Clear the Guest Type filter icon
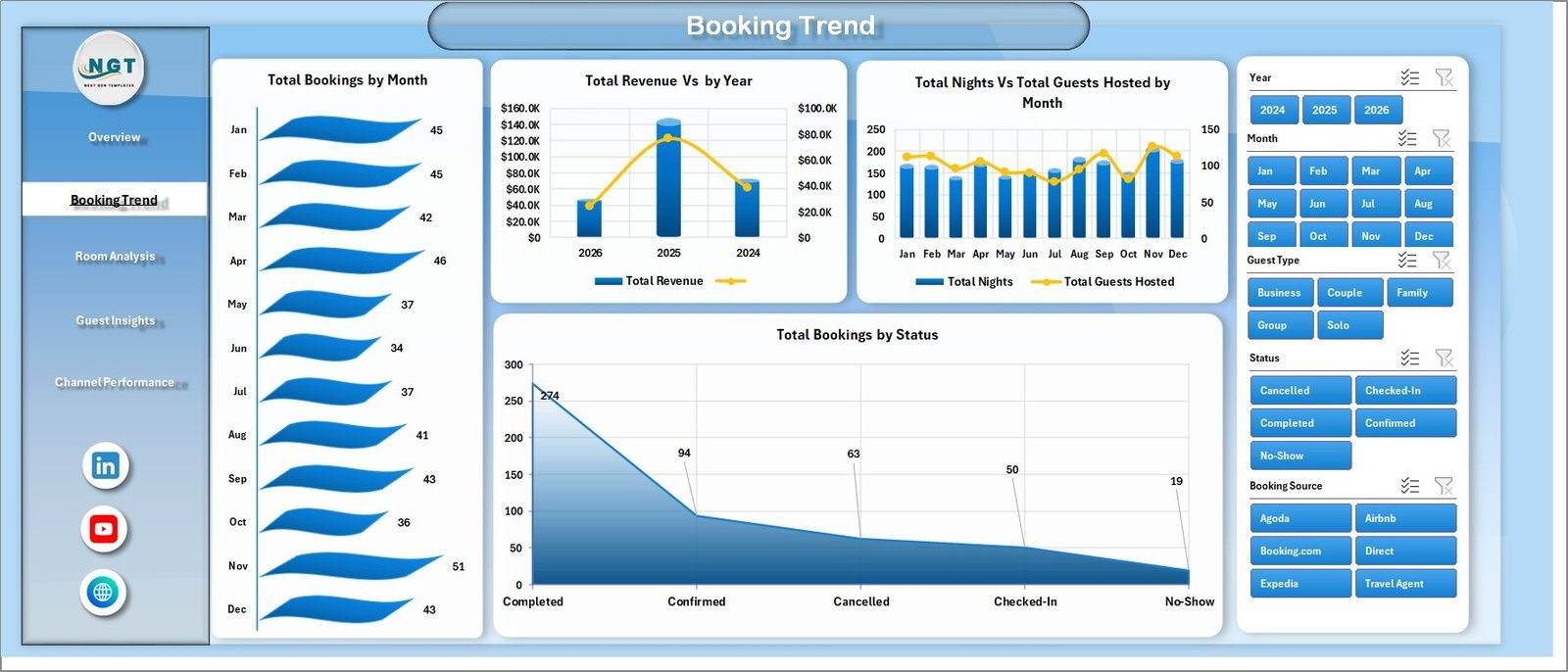This screenshot has width=1568, height=672. 1442,260
